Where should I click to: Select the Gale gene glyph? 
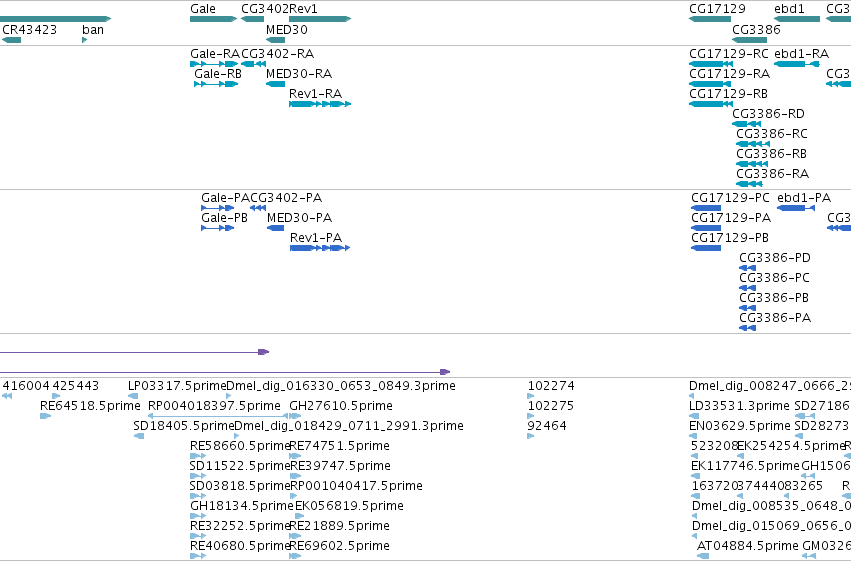pos(213,19)
